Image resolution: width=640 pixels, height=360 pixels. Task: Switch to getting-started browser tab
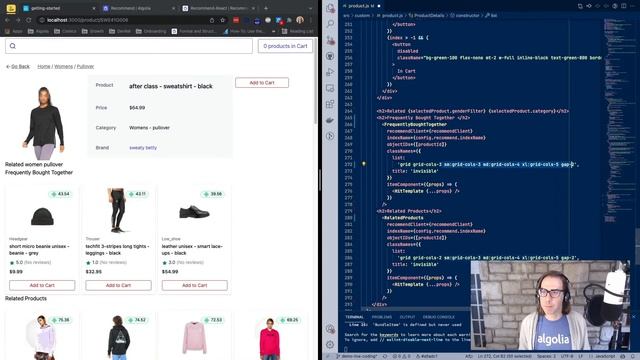click(x=58, y=8)
